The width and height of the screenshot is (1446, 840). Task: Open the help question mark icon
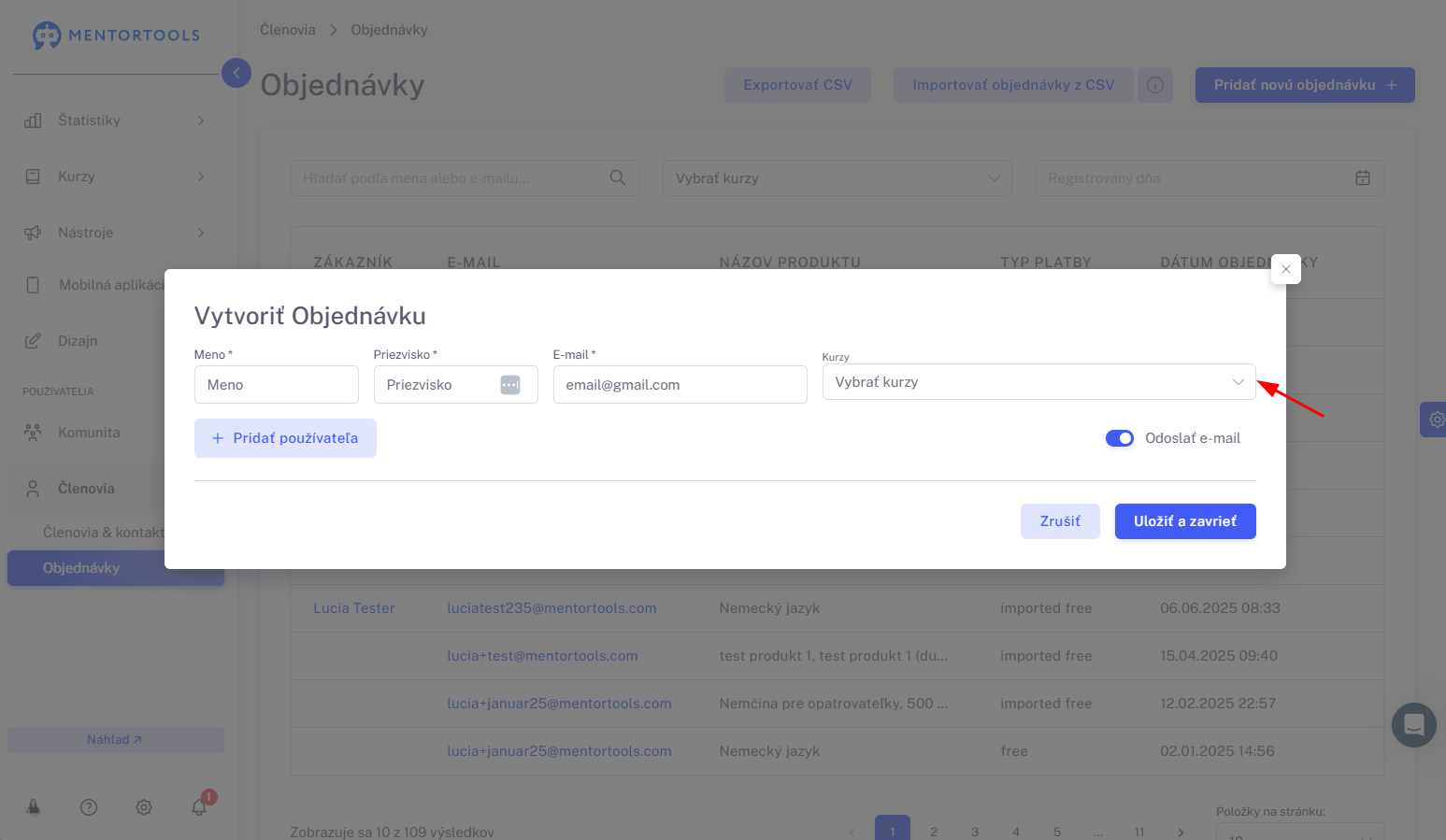coord(89,807)
